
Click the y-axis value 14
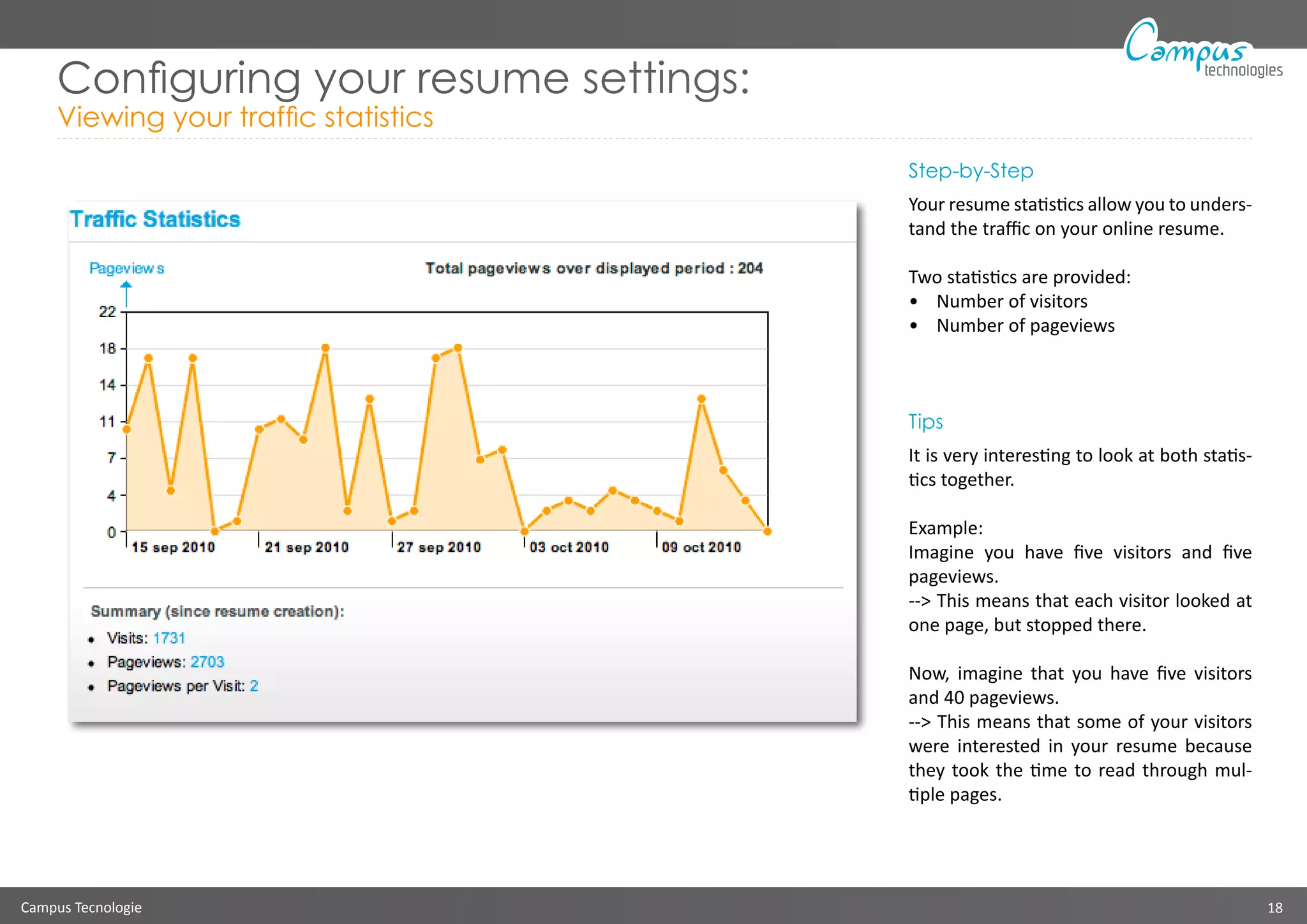107,385
